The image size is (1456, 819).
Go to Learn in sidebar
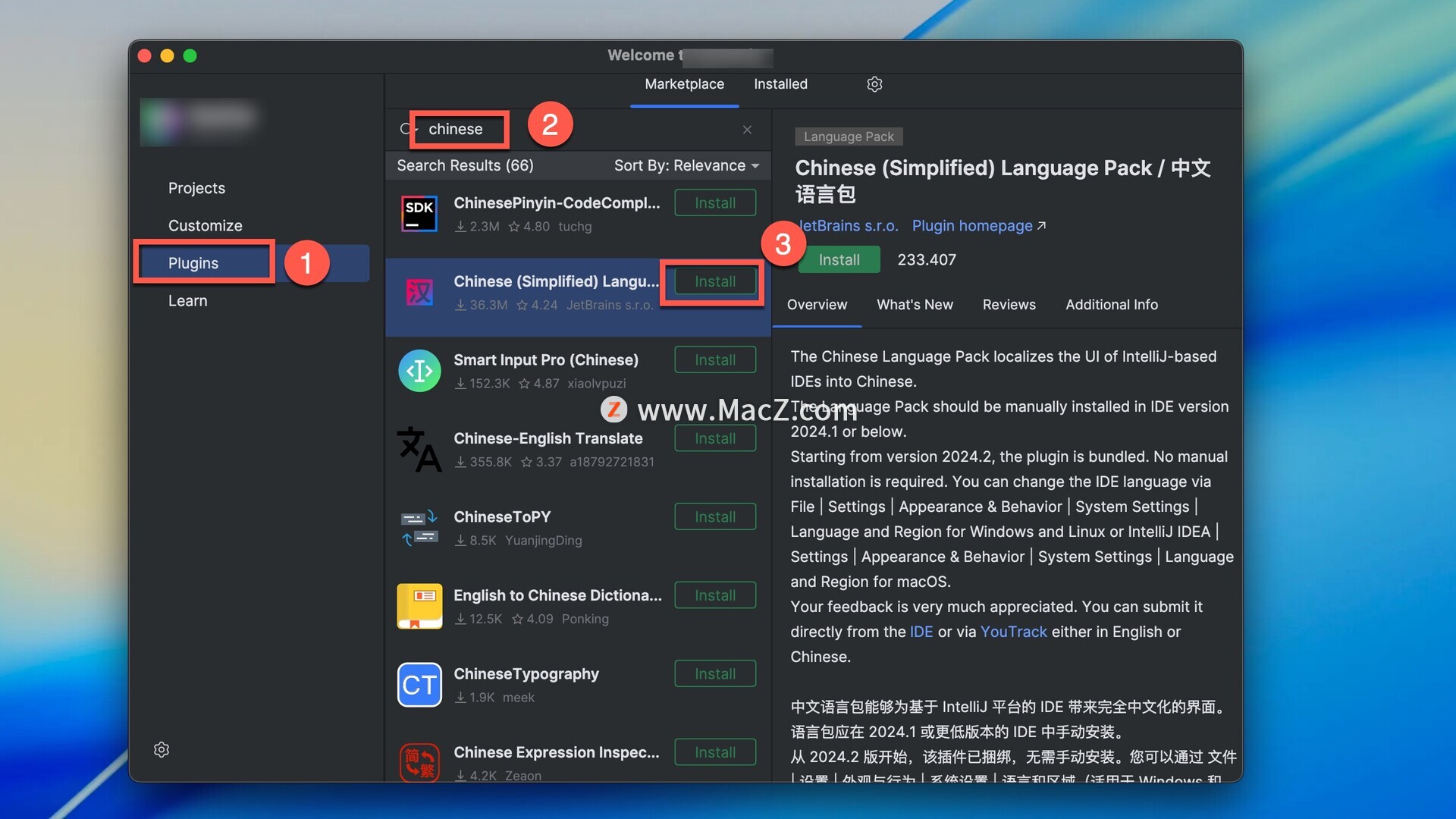[x=187, y=301]
